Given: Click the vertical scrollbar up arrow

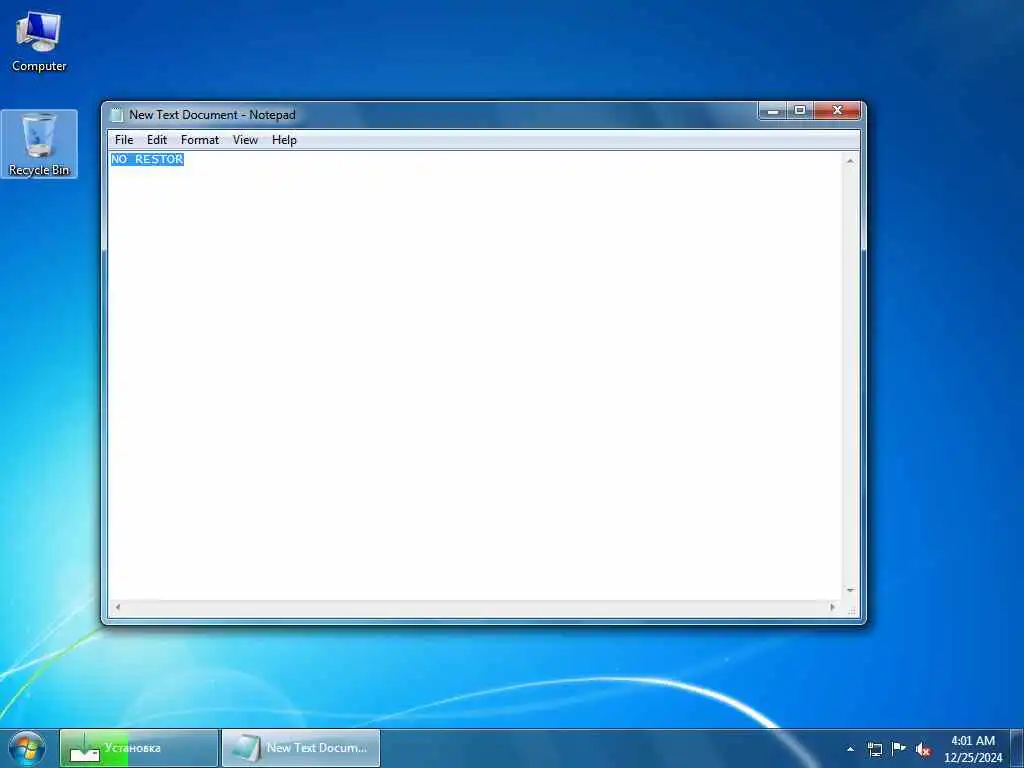Looking at the screenshot, I should click(850, 161).
